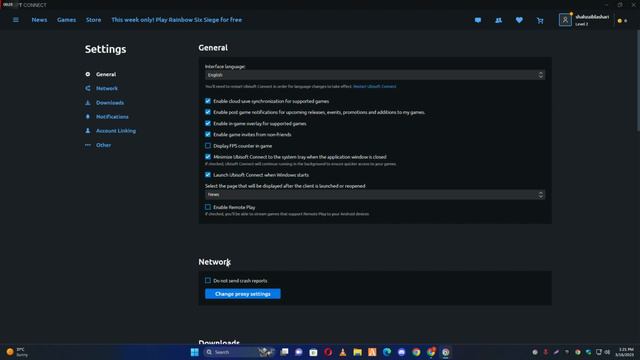Toggle game invites from non-friends checkbox

click(x=208, y=134)
